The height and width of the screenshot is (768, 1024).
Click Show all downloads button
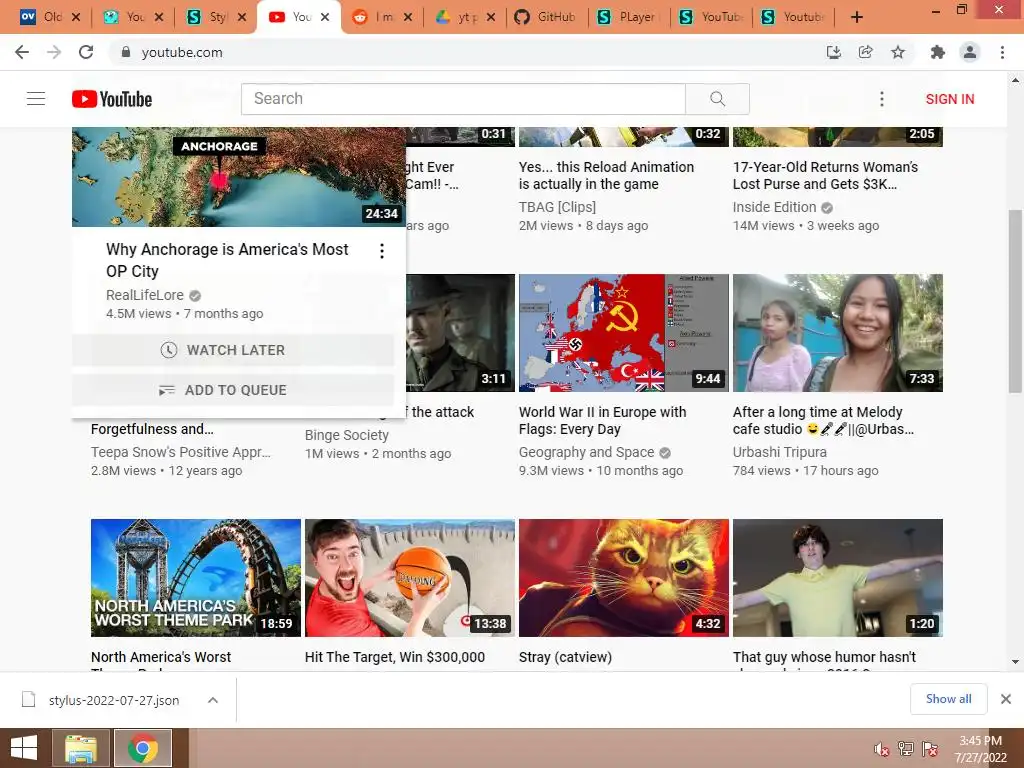pyautogui.click(x=948, y=699)
